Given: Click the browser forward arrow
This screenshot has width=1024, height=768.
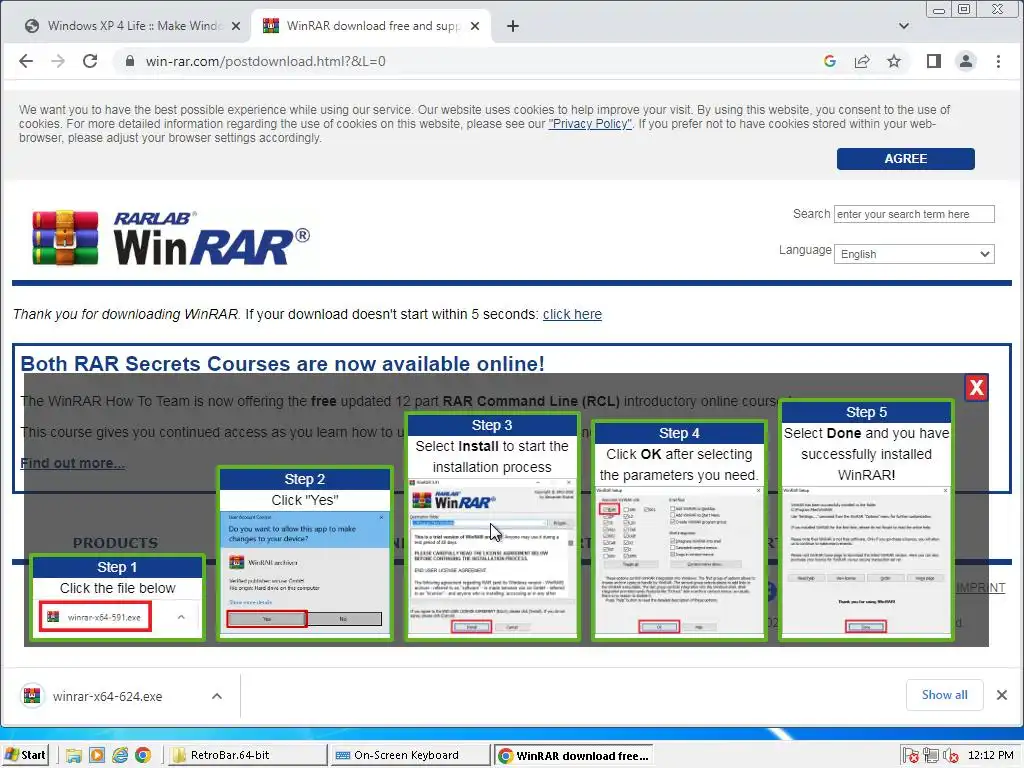Looking at the screenshot, I should [58, 61].
